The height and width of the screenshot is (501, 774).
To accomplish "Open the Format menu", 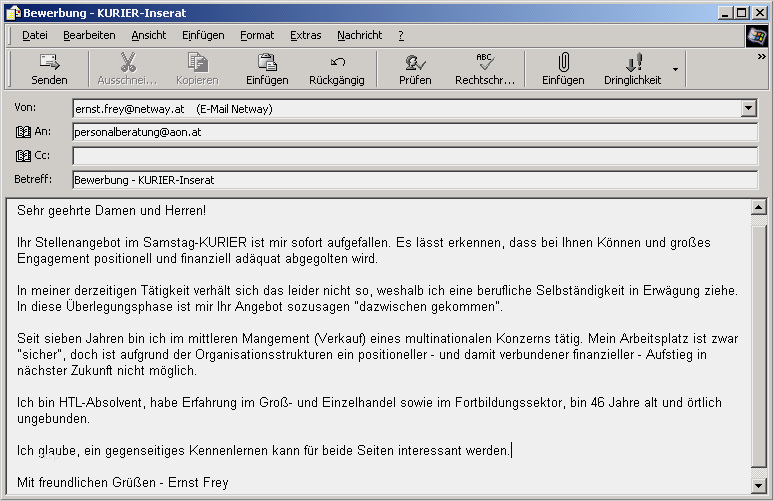I will point(257,35).
